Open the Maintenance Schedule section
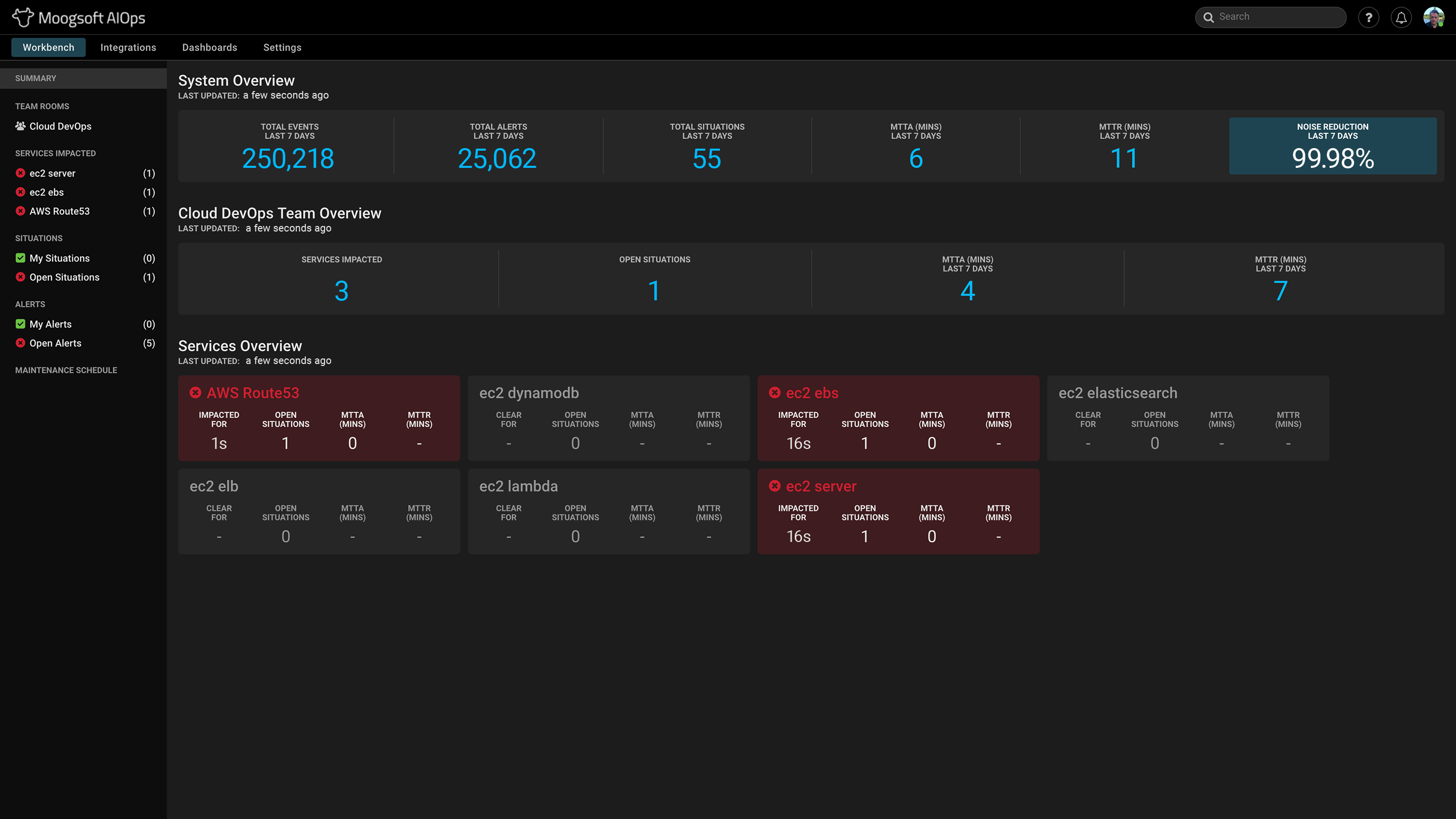This screenshot has width=1456, height=819. 66,370
